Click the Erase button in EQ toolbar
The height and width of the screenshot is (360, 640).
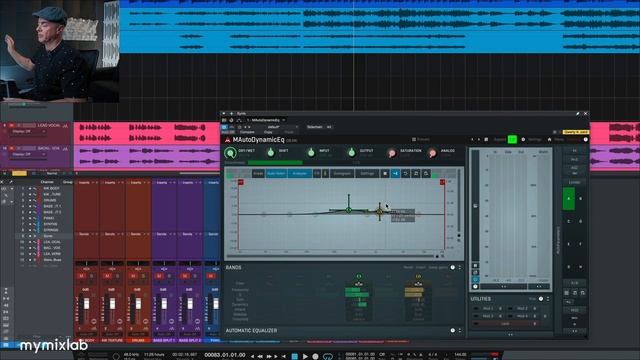(x=258, y=173)
